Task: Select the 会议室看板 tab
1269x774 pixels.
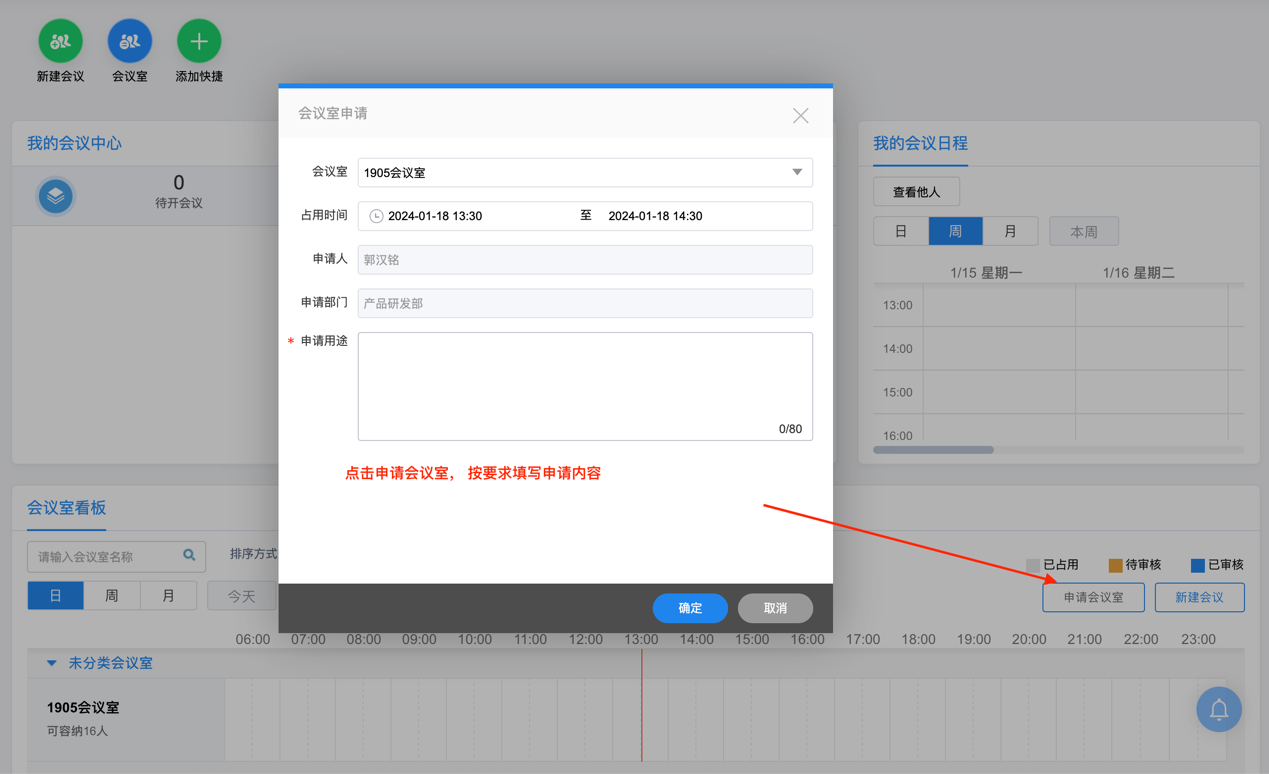Action: coord(66,508)
